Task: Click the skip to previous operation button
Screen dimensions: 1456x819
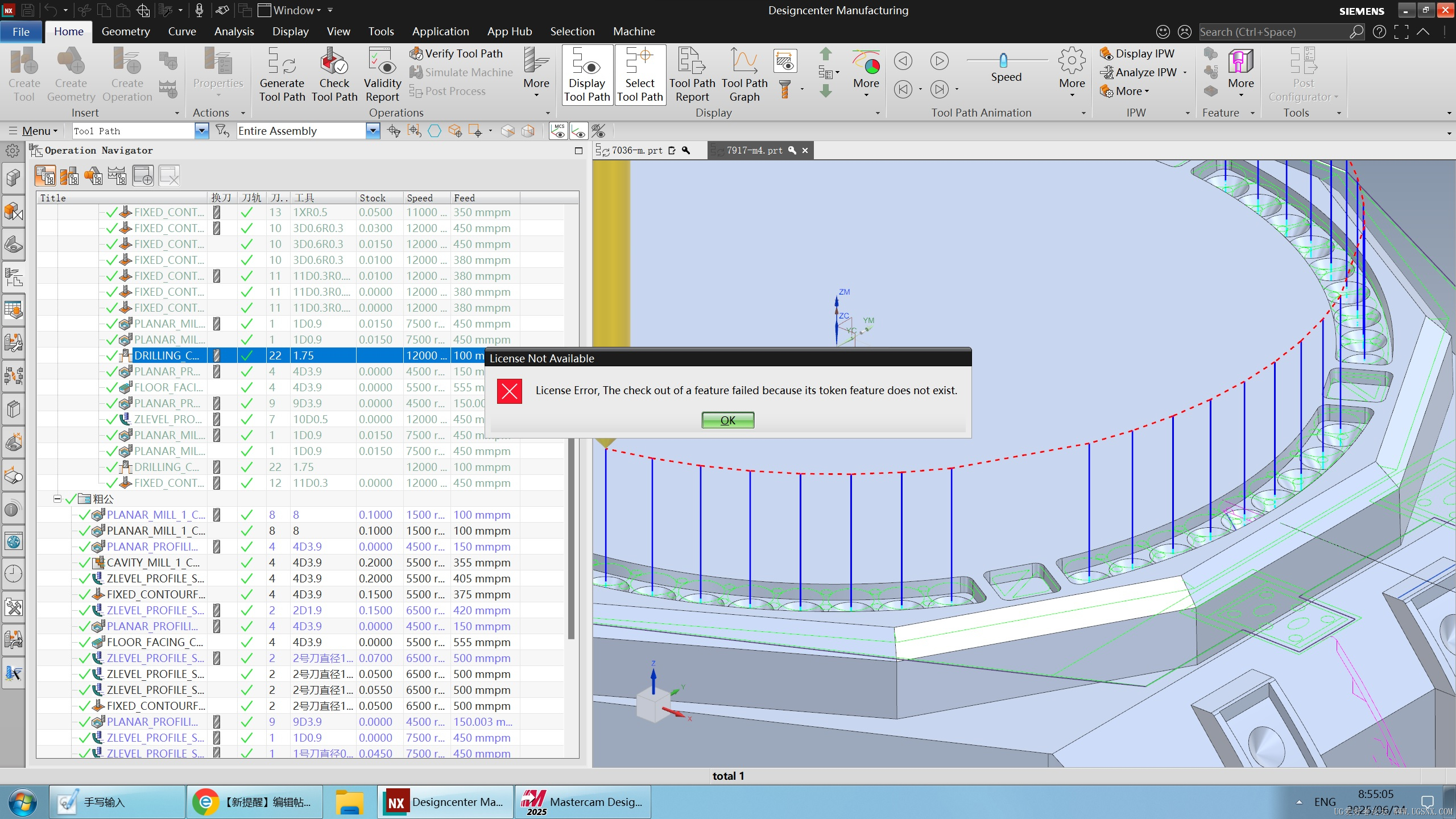Action: click(903, 89)
